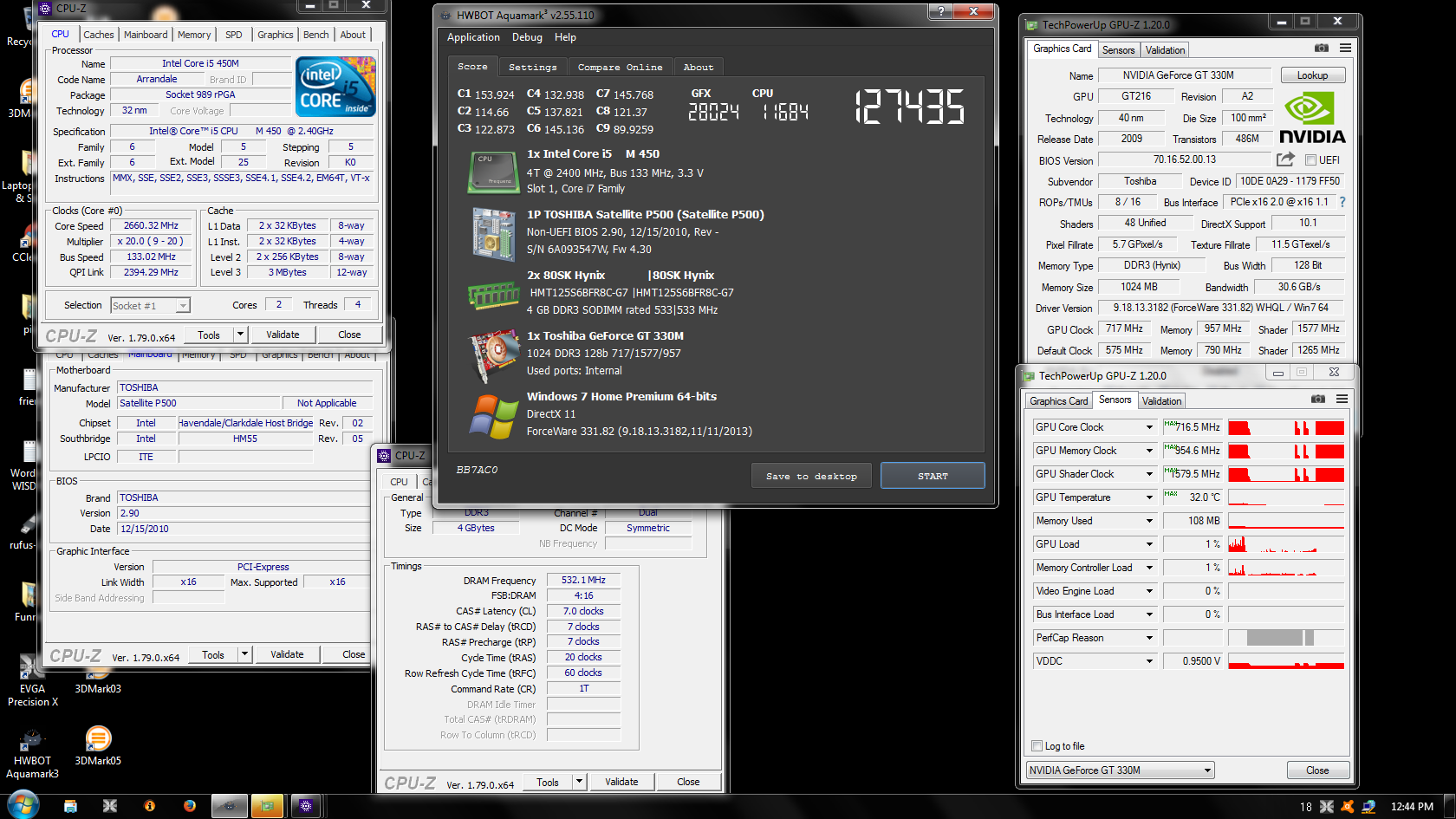The image size is (1456, 819).
Task: Click the GPU-Z taskbar icon with green card
Action: 268,806
